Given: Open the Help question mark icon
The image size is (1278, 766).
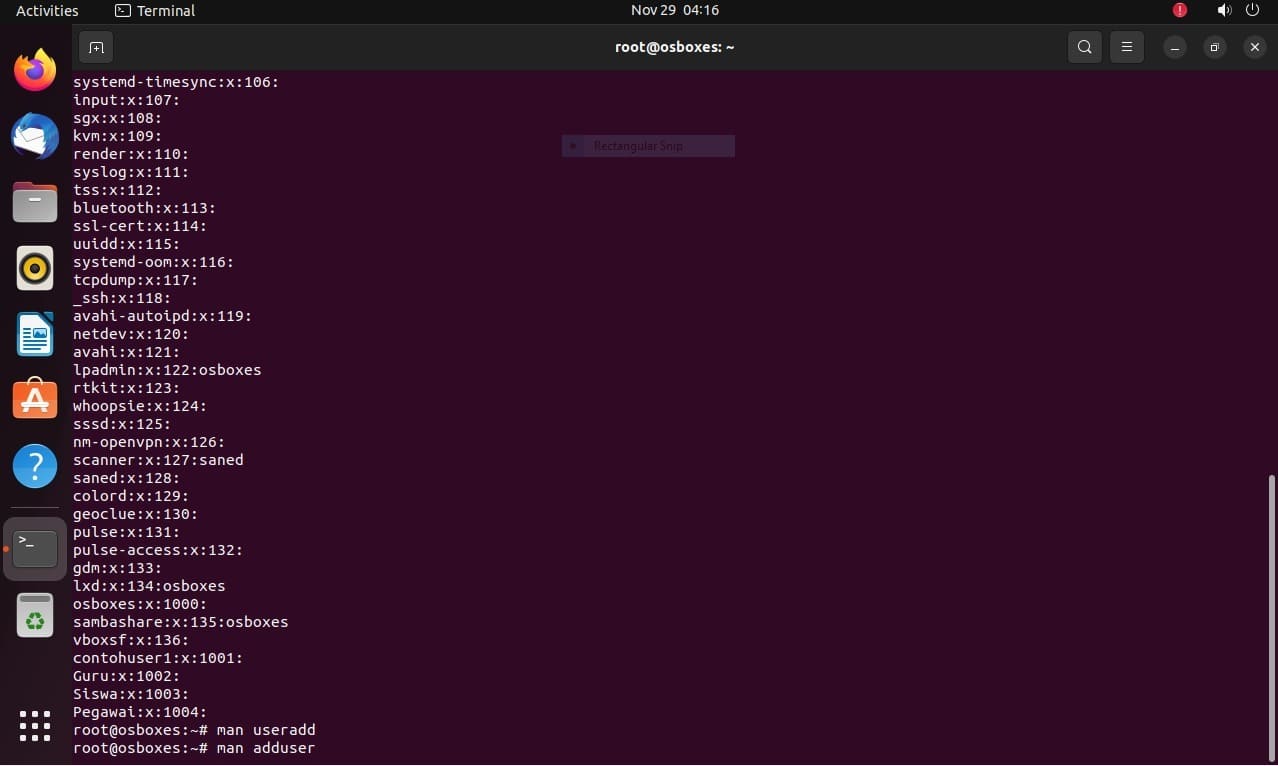Looking at the screenshot, I should (35, 466).
